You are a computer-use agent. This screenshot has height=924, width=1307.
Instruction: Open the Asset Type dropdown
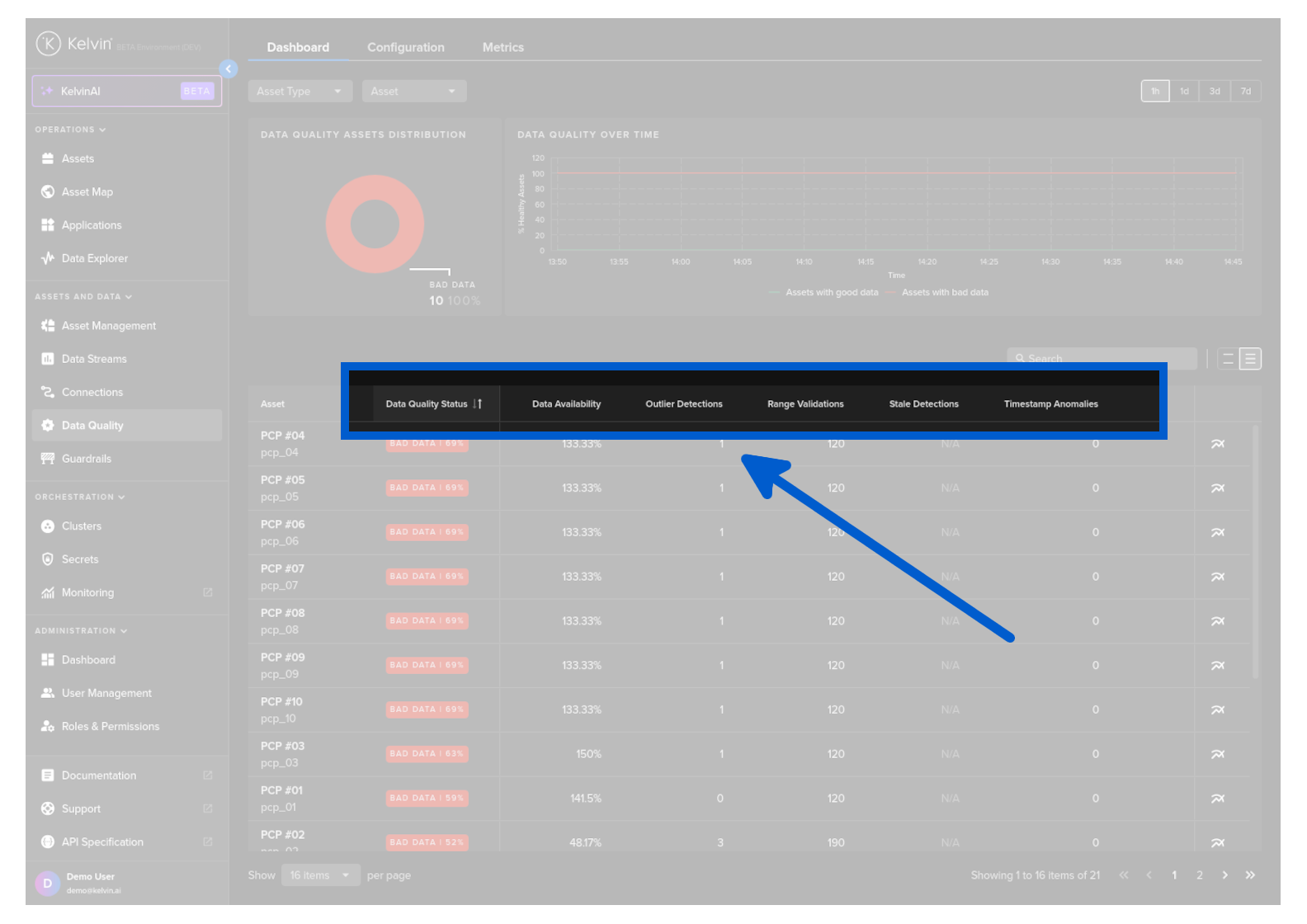[x=300, y=92]
